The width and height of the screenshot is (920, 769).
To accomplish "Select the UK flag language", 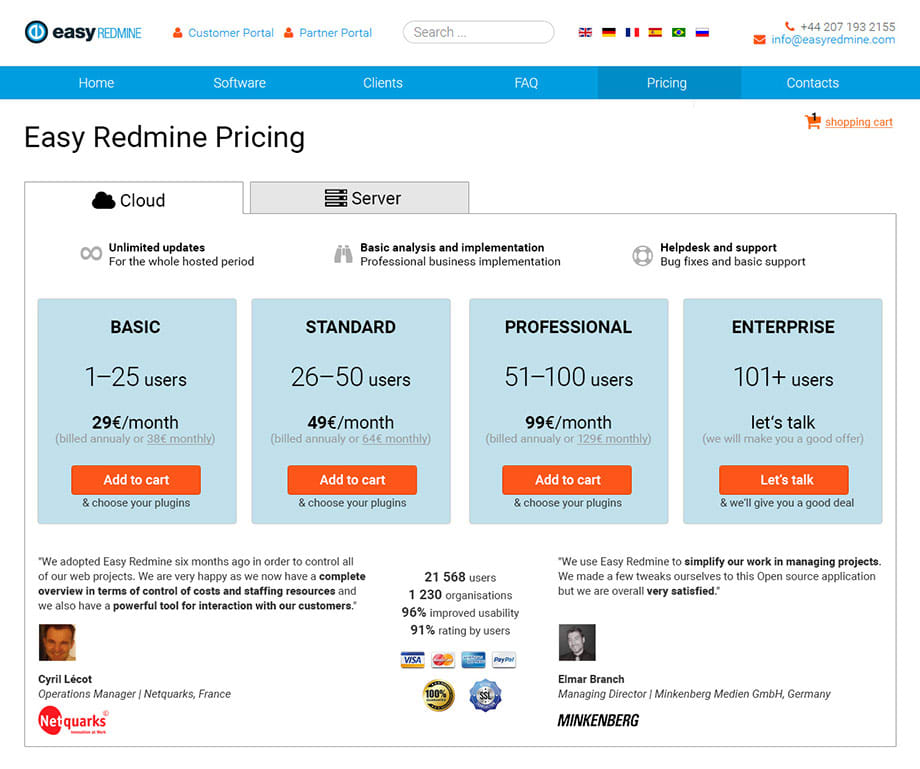I will [585, 32].
